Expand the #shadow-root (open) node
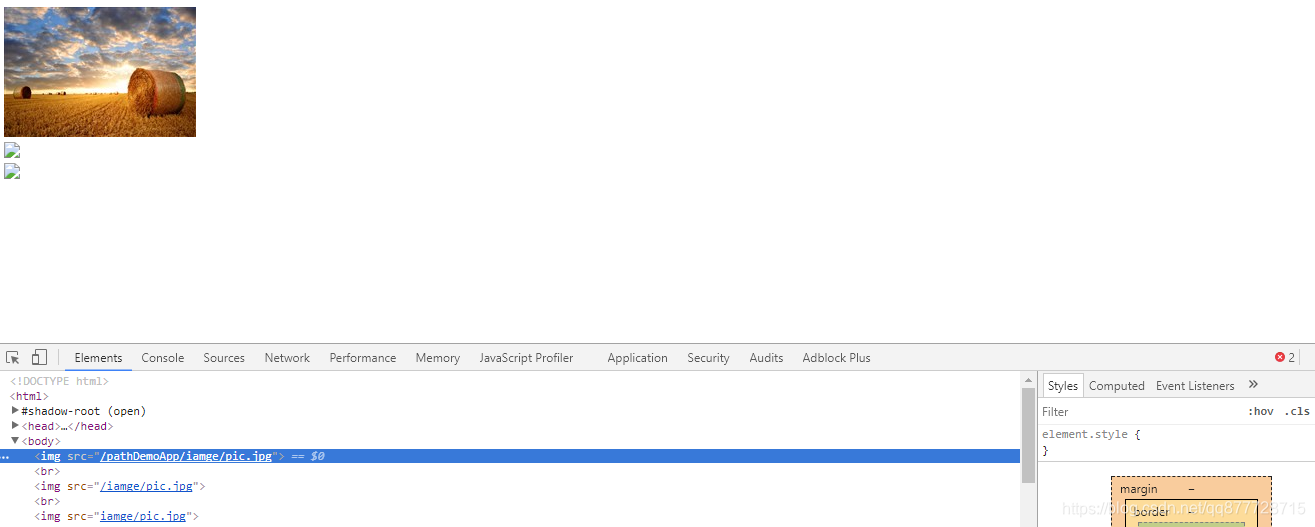Image resolution: width=1315 pixels, height=527 pixels. pos(15,411)
